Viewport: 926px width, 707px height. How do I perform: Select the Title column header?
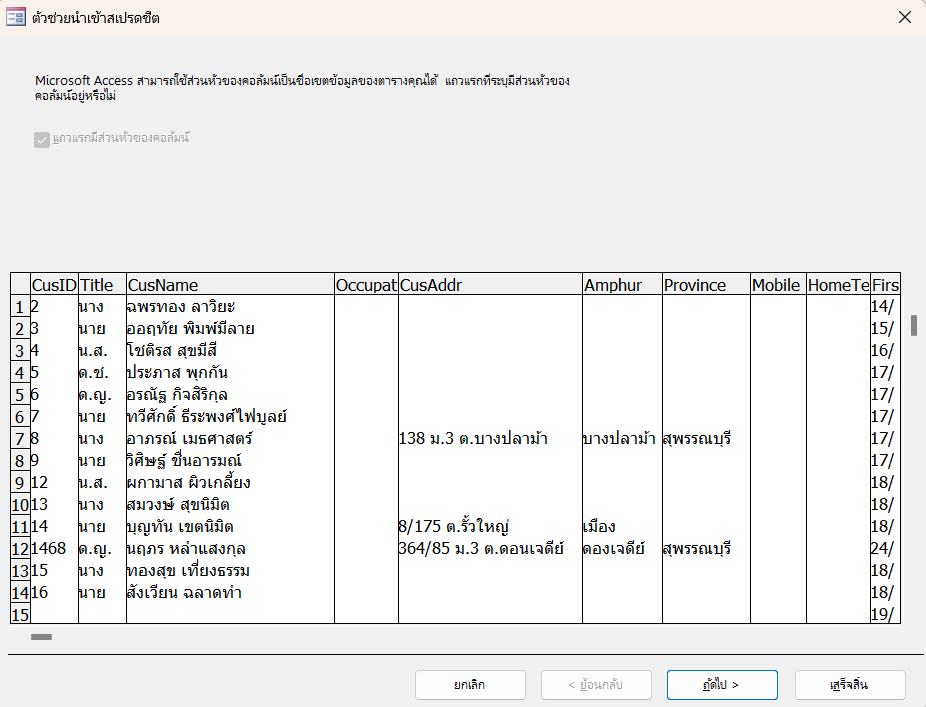(102, 285)
